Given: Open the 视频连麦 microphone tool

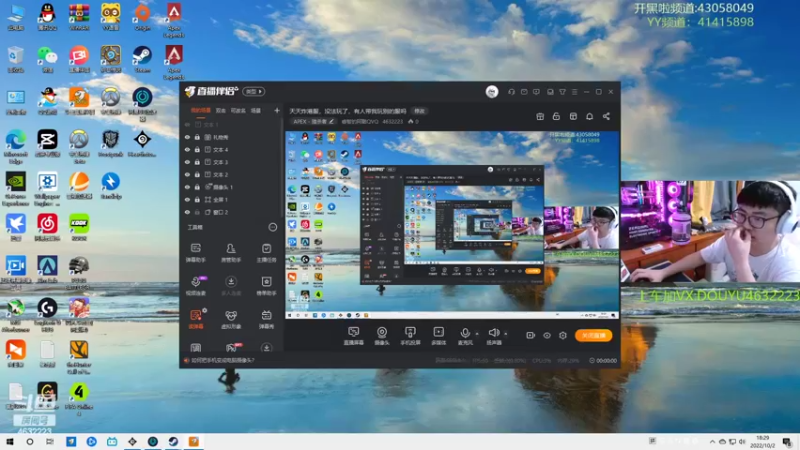Looking at the screenshot, I should [x=195, y=285].
